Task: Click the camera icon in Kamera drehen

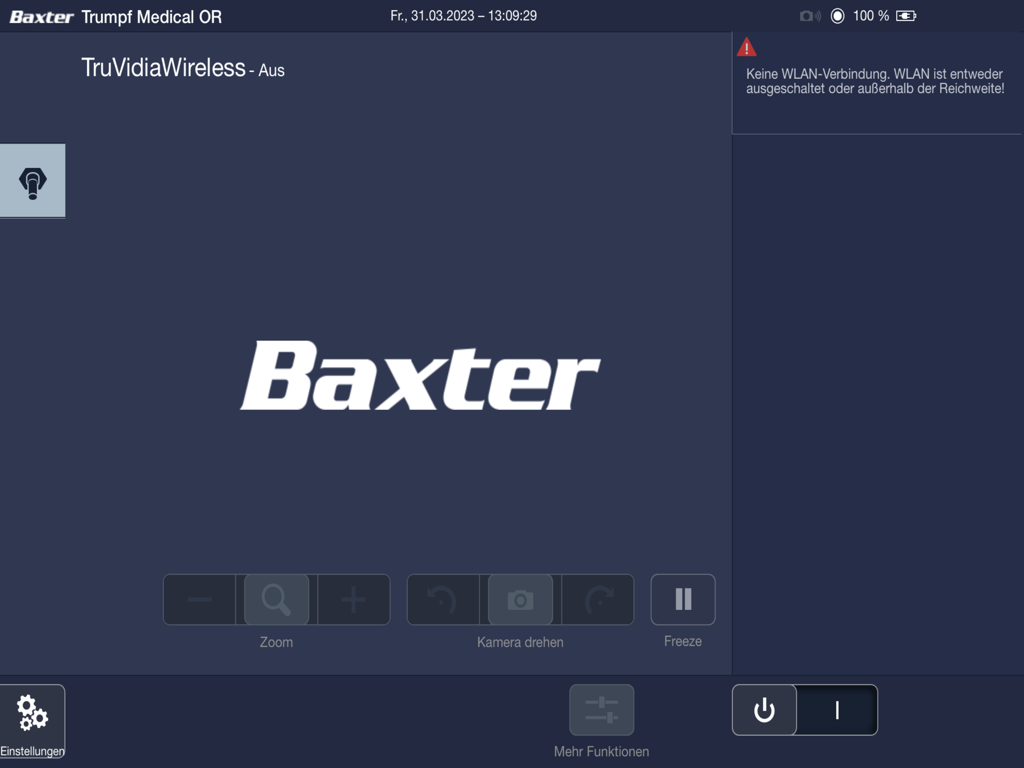Action: (520, 599)
